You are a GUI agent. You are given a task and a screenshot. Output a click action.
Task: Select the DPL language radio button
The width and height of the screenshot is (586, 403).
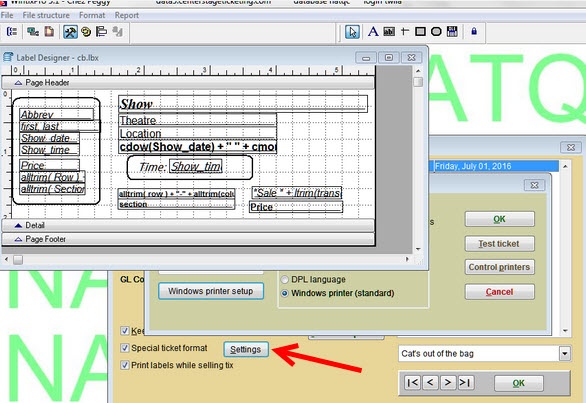pyautogui.click(x=285, y=279)
